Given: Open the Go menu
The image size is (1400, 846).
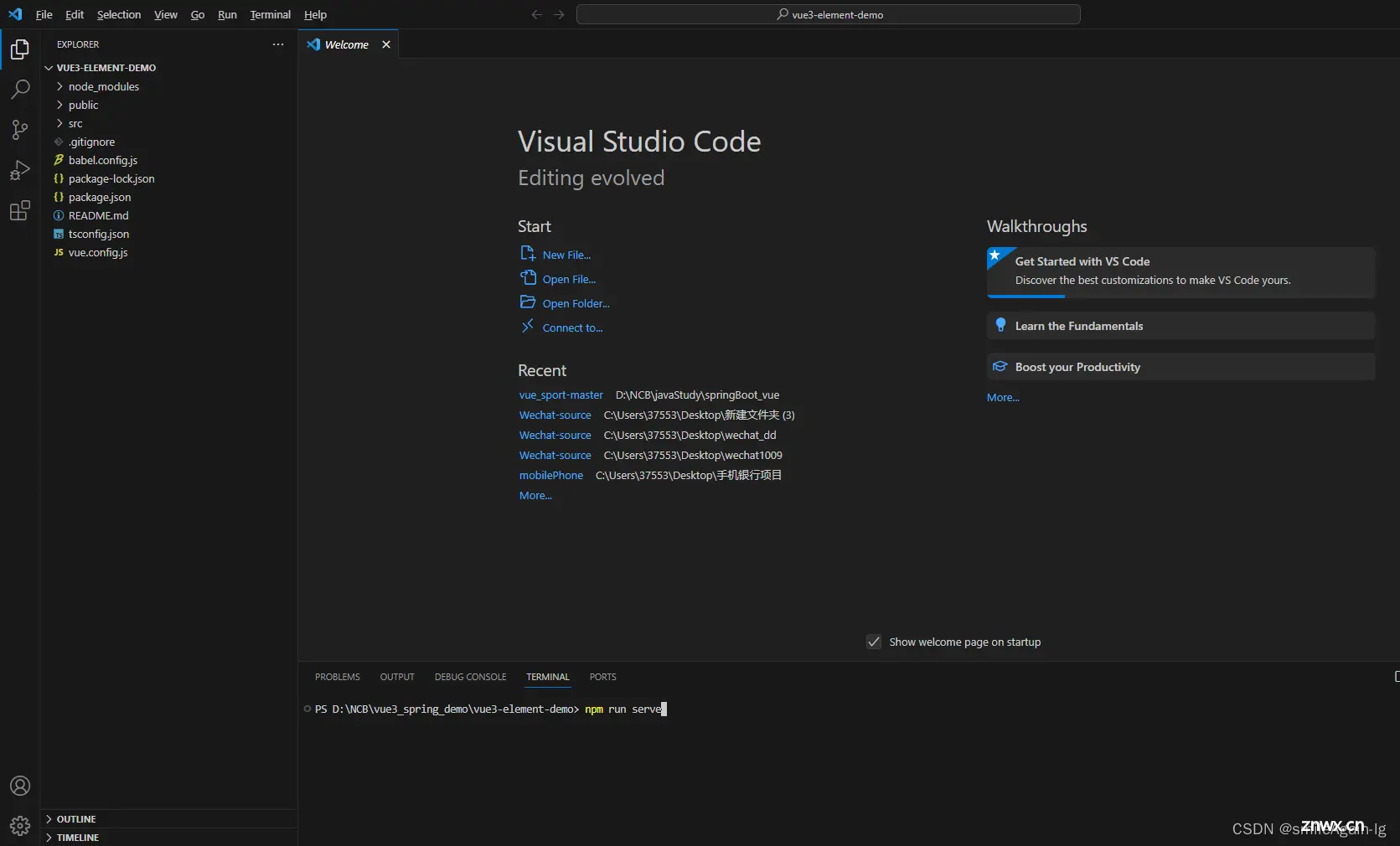Looking at the screenshot, I should pos(198,14).
